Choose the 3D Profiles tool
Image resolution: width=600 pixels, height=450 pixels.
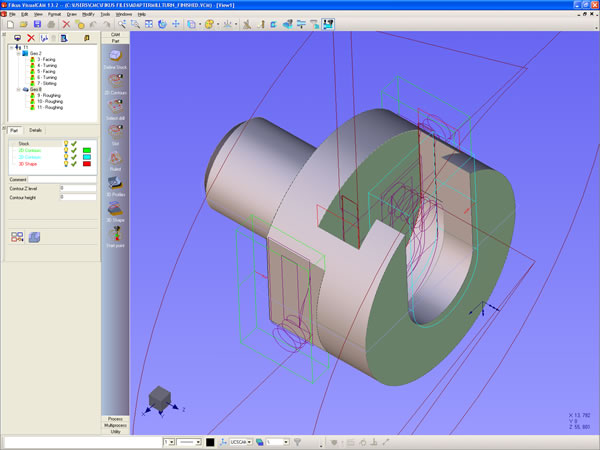point(115,183)
